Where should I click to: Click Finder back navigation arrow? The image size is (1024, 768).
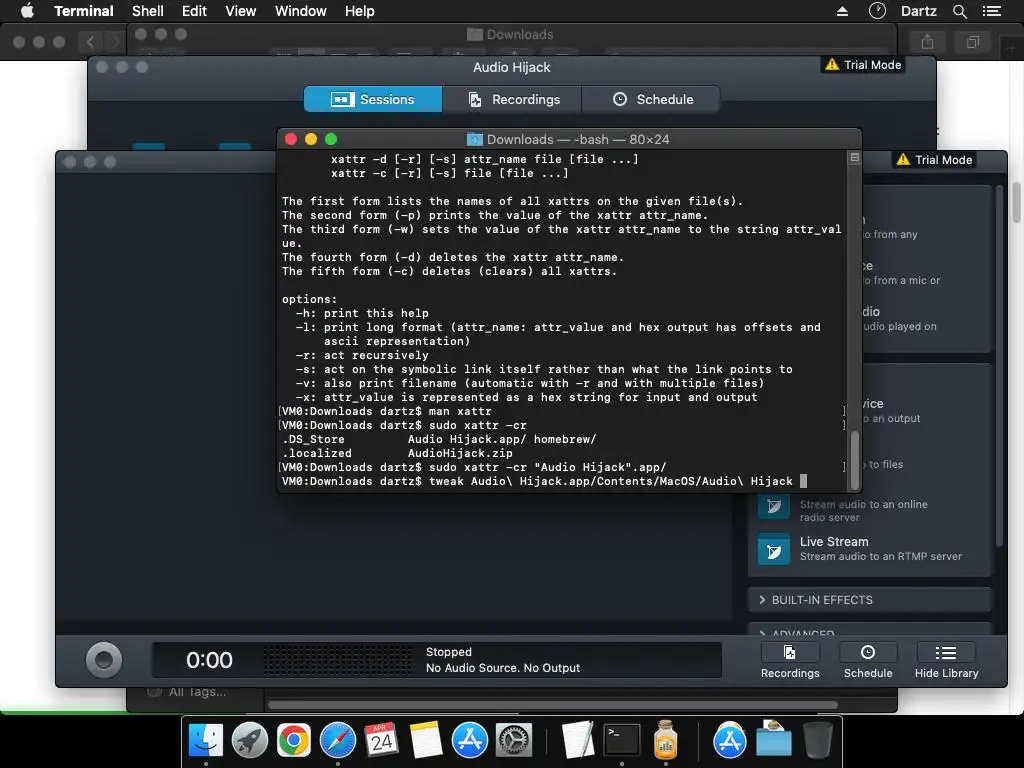point(91,42)
